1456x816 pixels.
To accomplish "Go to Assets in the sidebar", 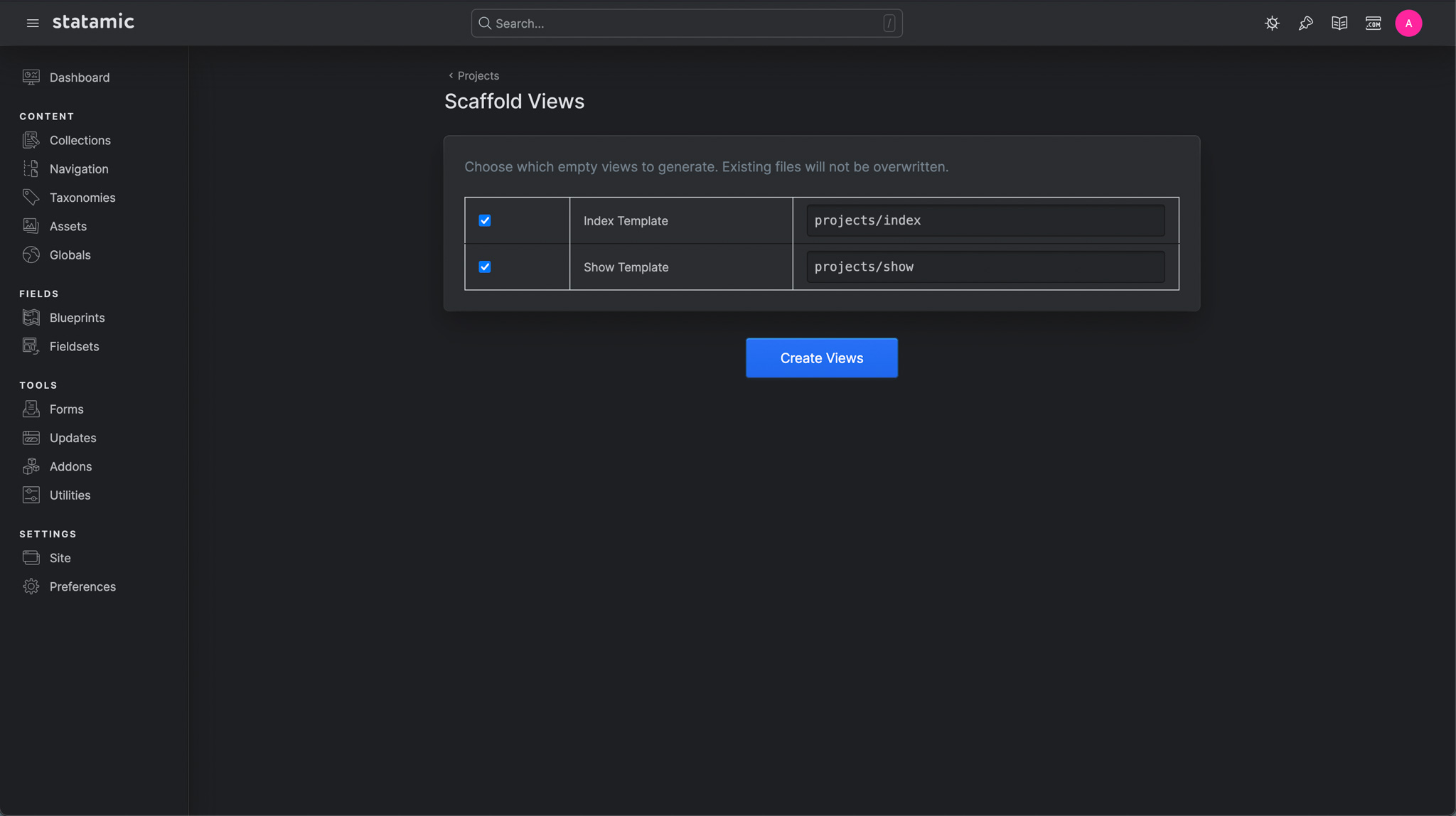I will pos(68,226).
